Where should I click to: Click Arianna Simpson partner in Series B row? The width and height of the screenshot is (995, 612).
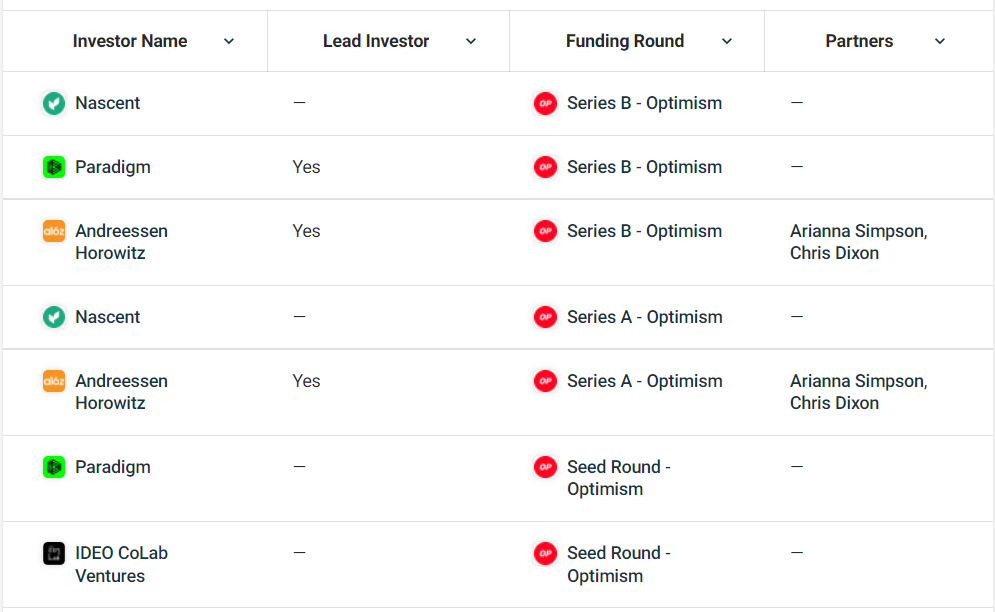pyautogui.click(x=858, y=231)
